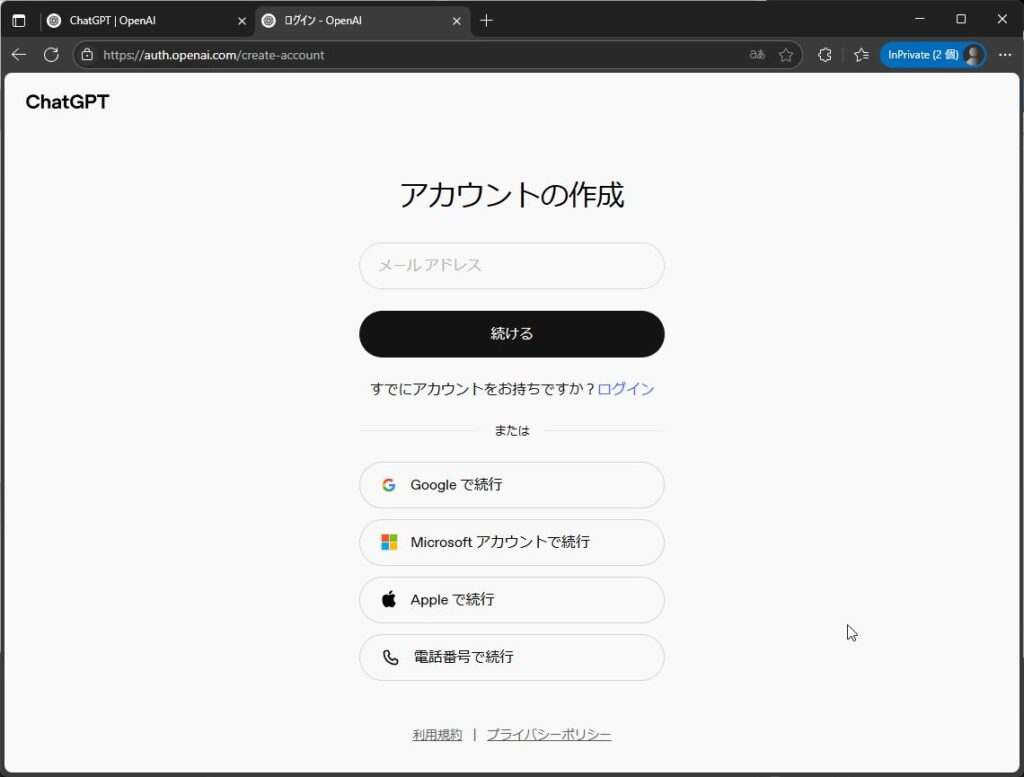Click the メールアドレス email input field
Viewport: 1024px width, 777px height.
click(512, 266)
